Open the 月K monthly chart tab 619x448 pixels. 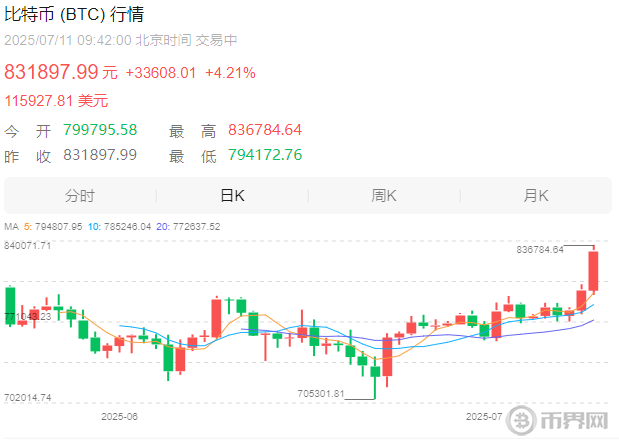(x=536, y=196)
